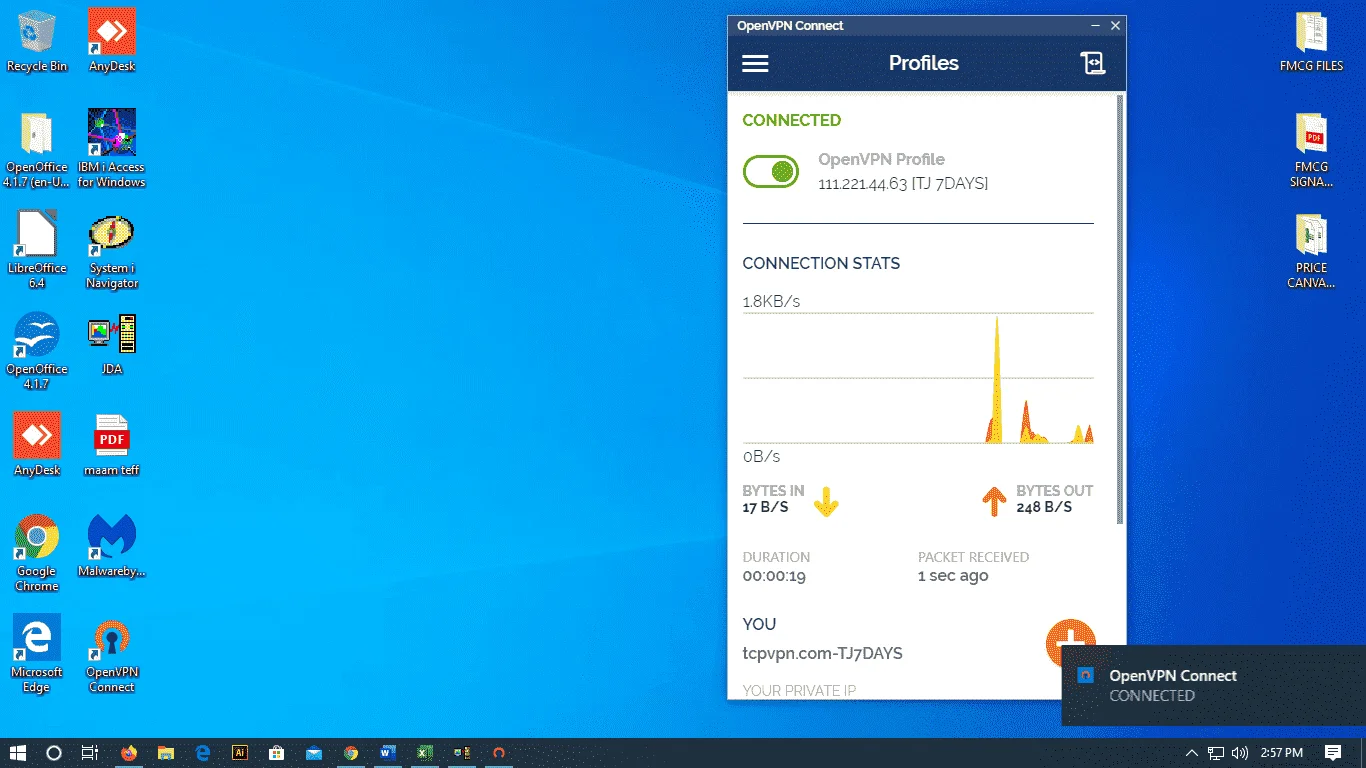
Task: Select the IBM i Access for Windows icon
Action: (112, 148)
